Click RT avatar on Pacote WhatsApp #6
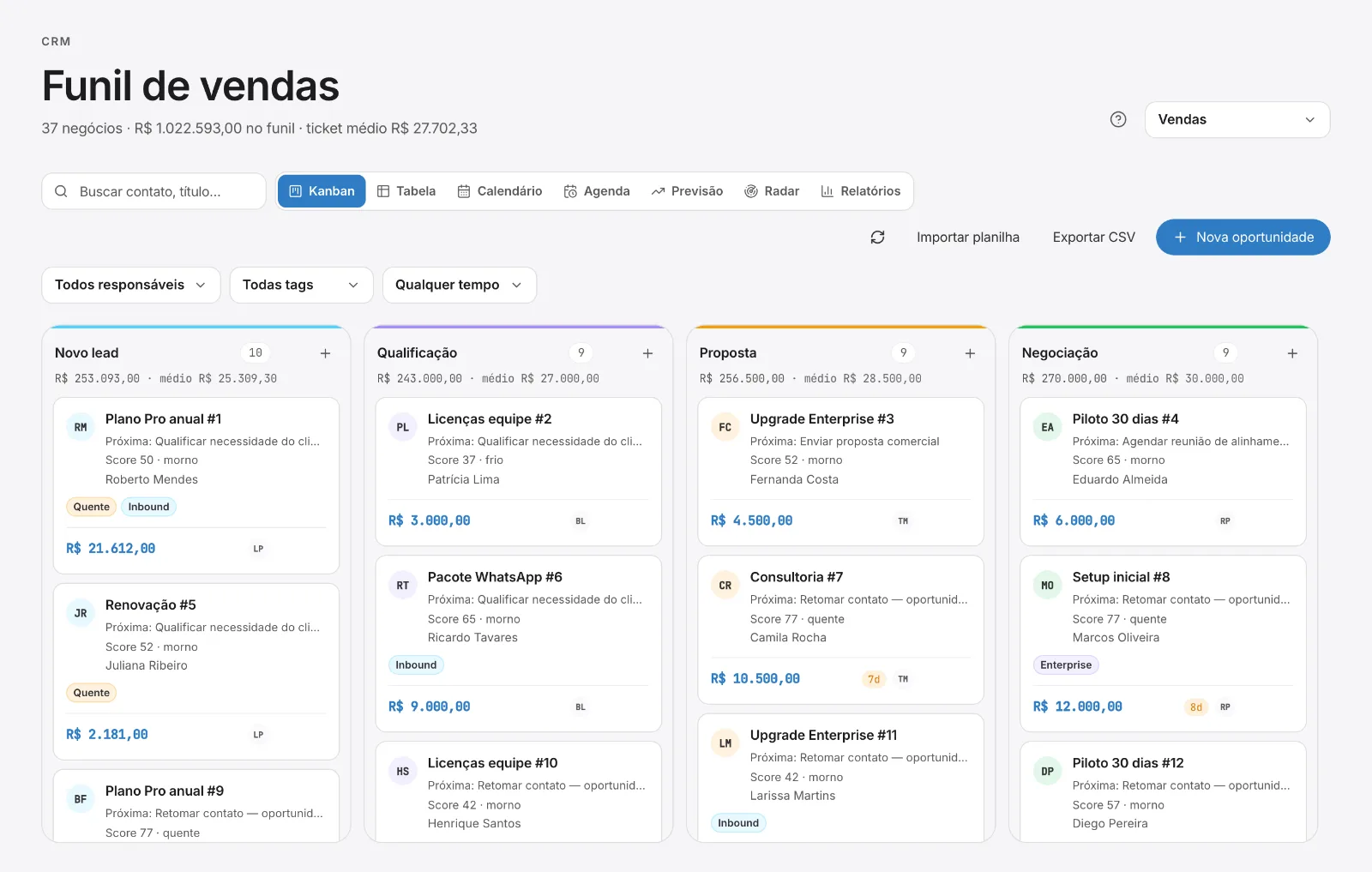1372x872 pixels. pyautogui.click(x=403, y=586)
